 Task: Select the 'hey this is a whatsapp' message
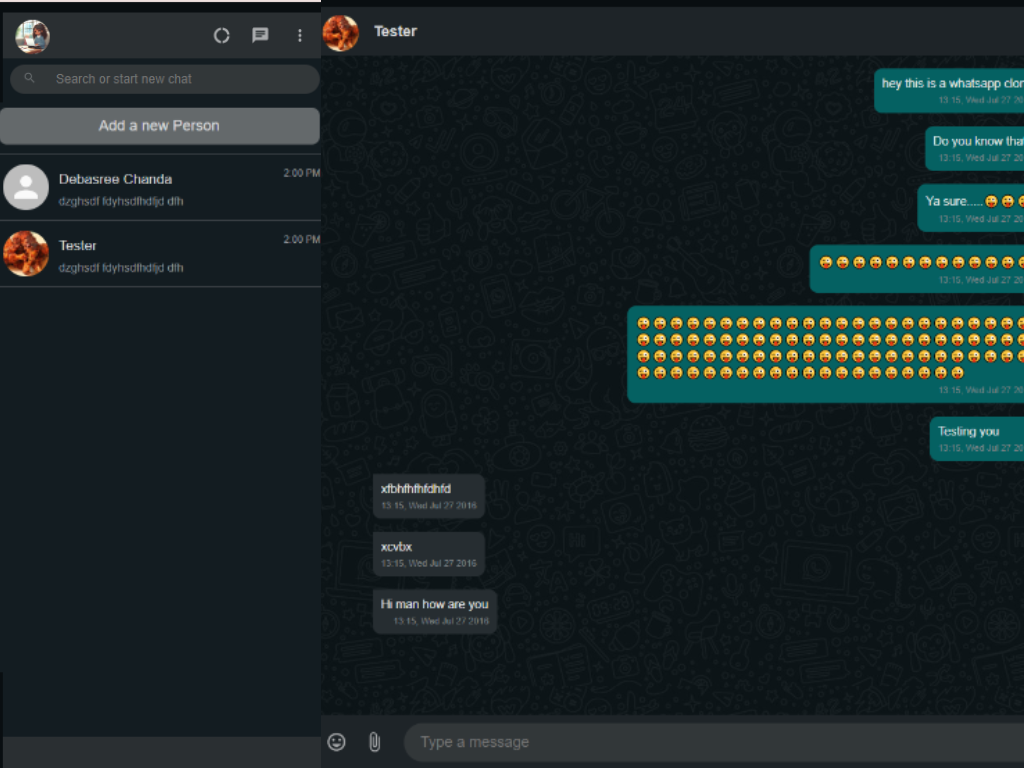point(949,91)
